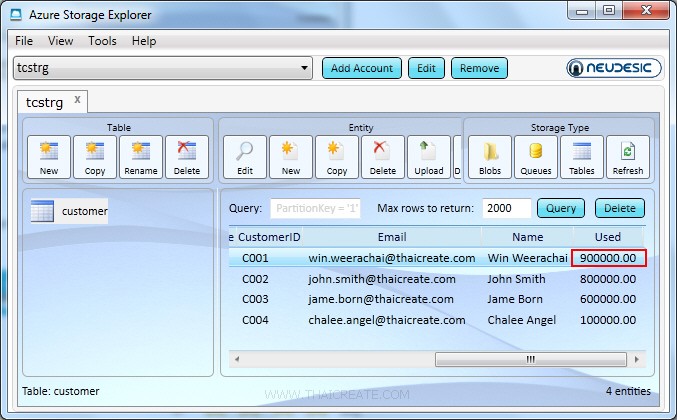Select the C002 row
The image size is (677, 420).
437,279
